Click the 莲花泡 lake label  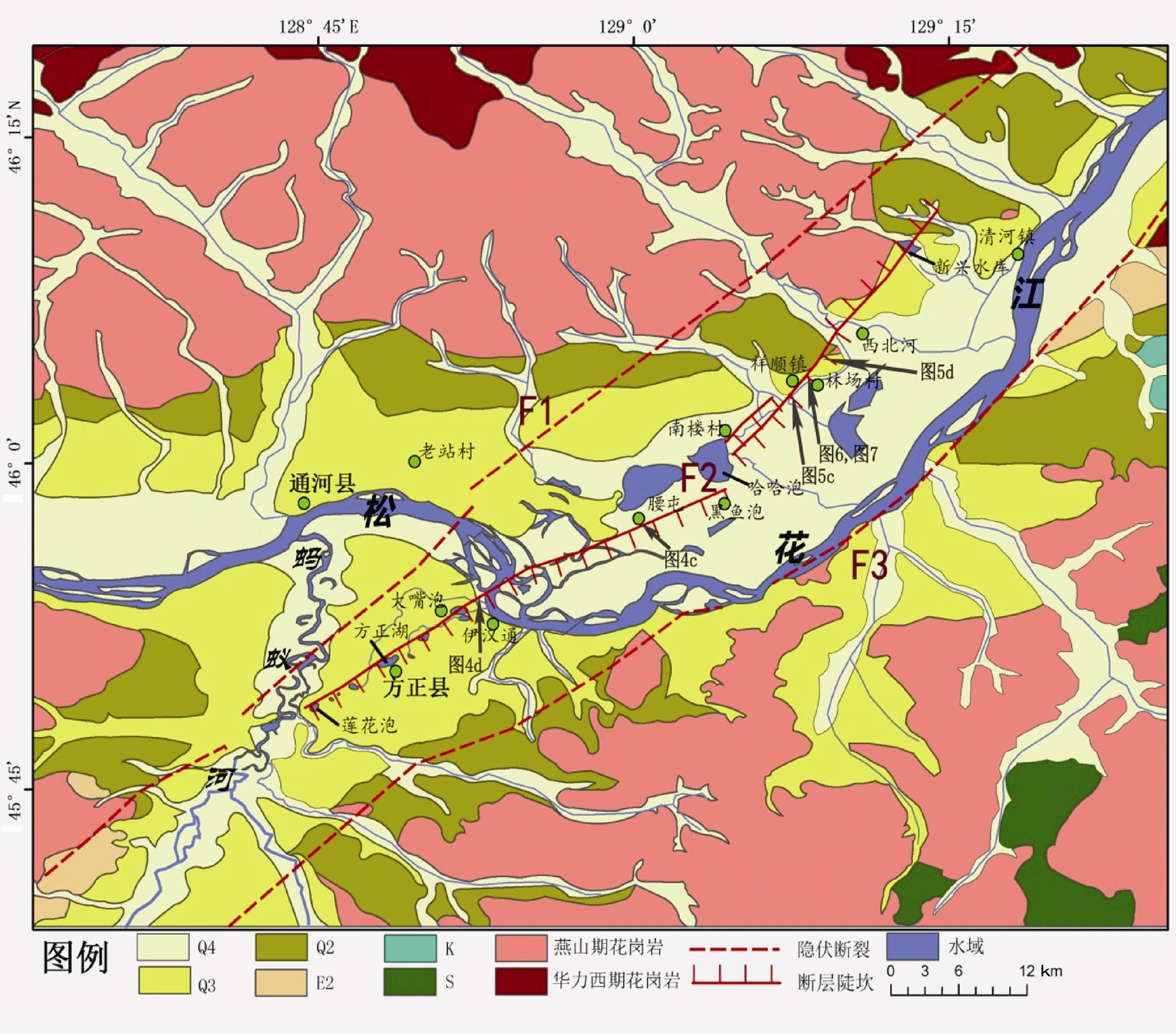click(370, 725)
